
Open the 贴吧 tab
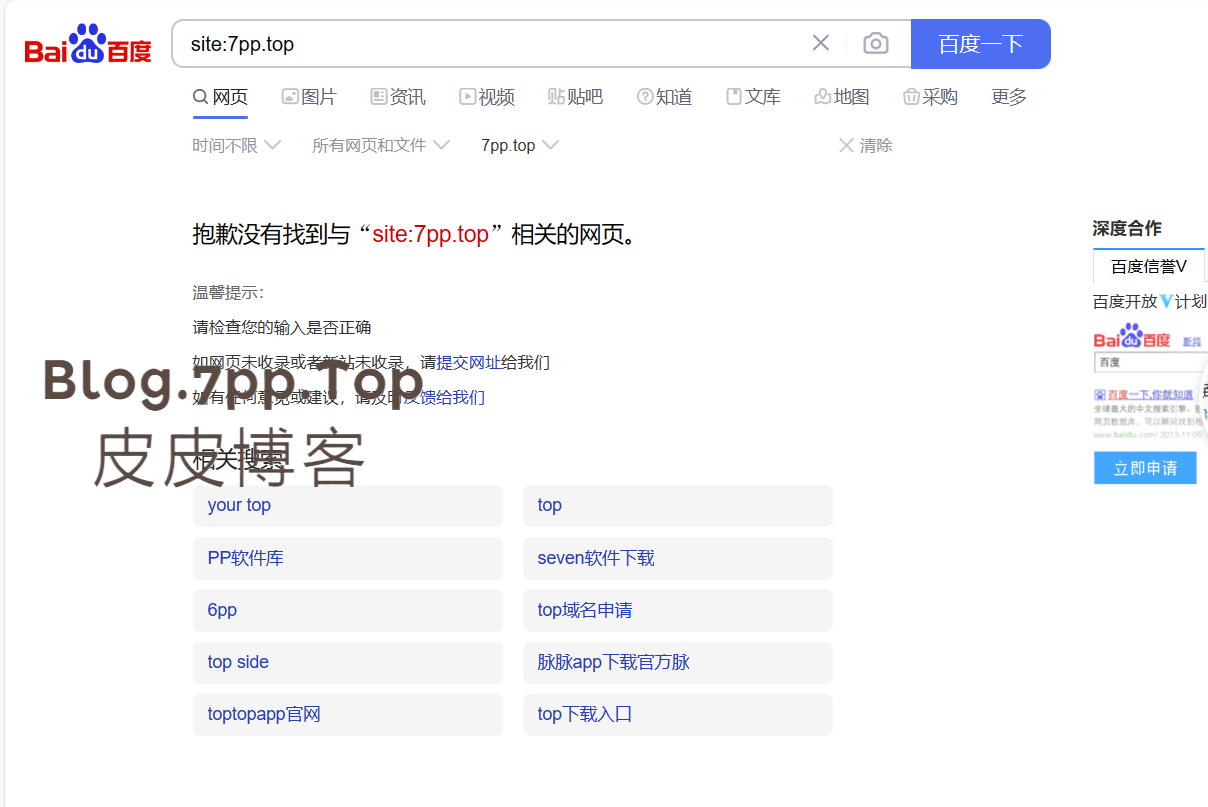pyautogui.click(x=576, y=97)
